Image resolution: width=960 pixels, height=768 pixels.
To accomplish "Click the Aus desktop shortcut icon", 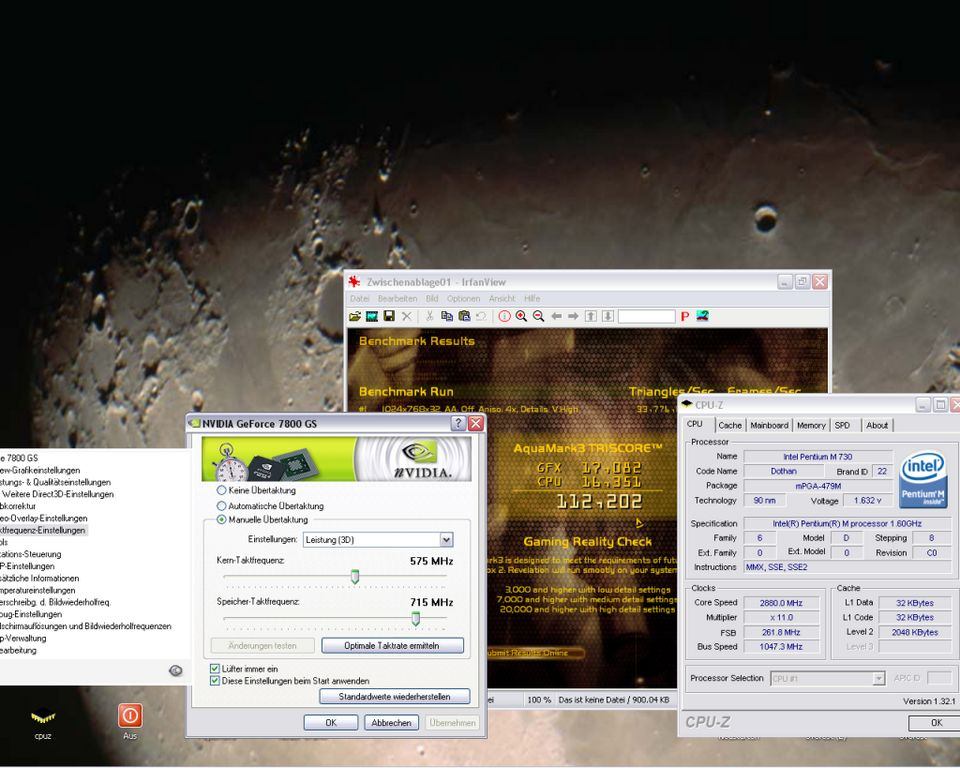I will coord(130,721).
